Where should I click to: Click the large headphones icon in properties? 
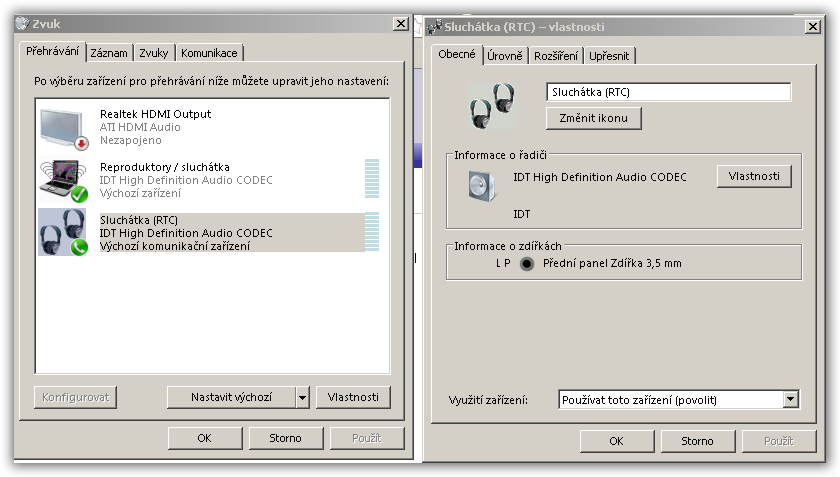pyautogui.click(x=493, y=105)
